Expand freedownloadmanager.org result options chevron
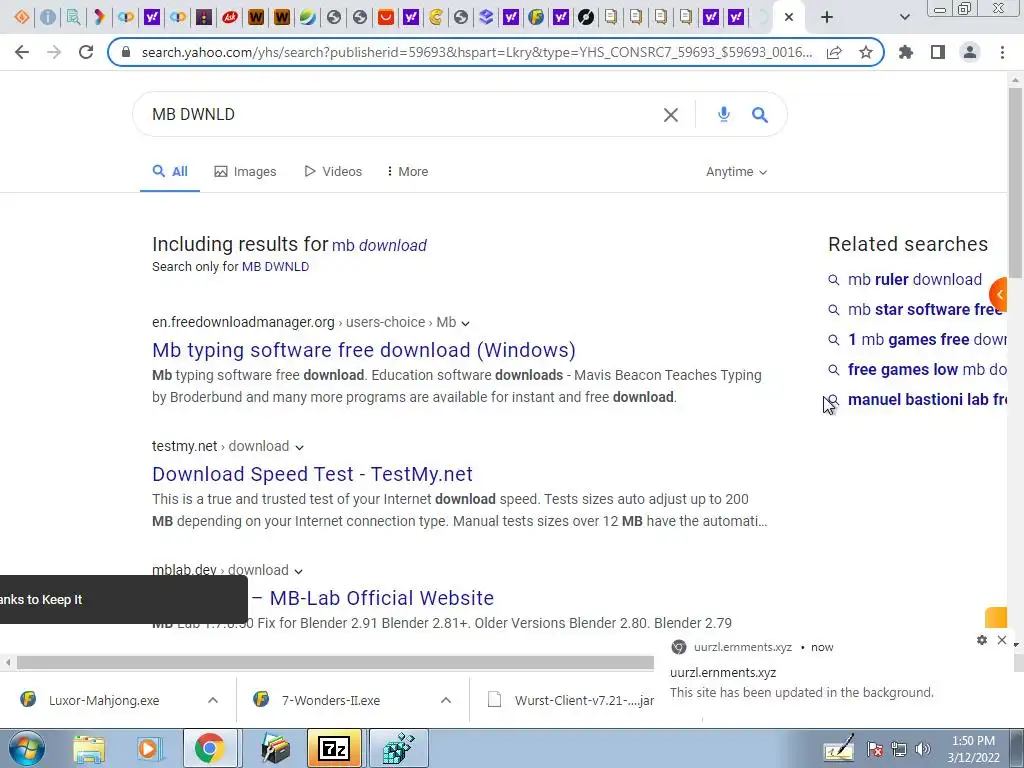This screenshot has height=768, width=1024. pos(465,323)
